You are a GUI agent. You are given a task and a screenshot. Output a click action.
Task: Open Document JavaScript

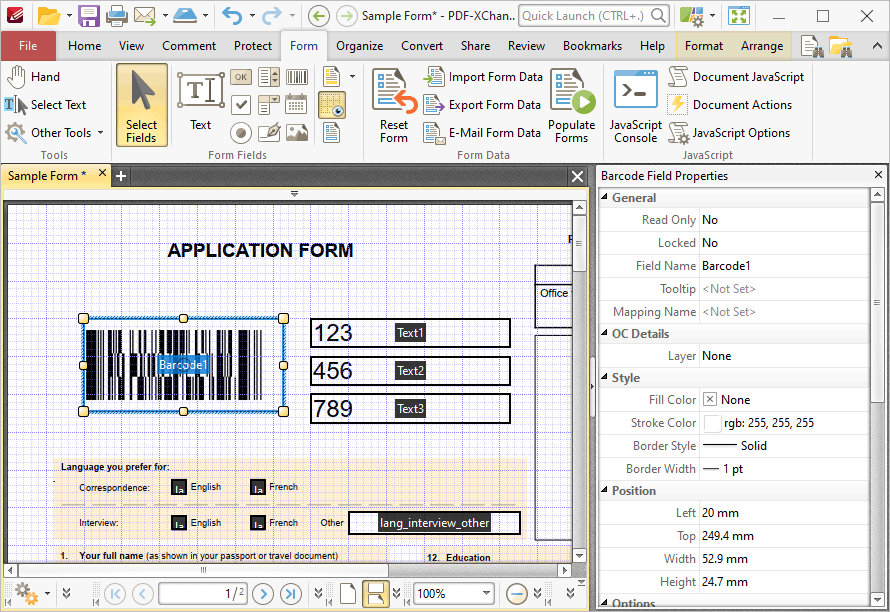[x=736, y=77]
